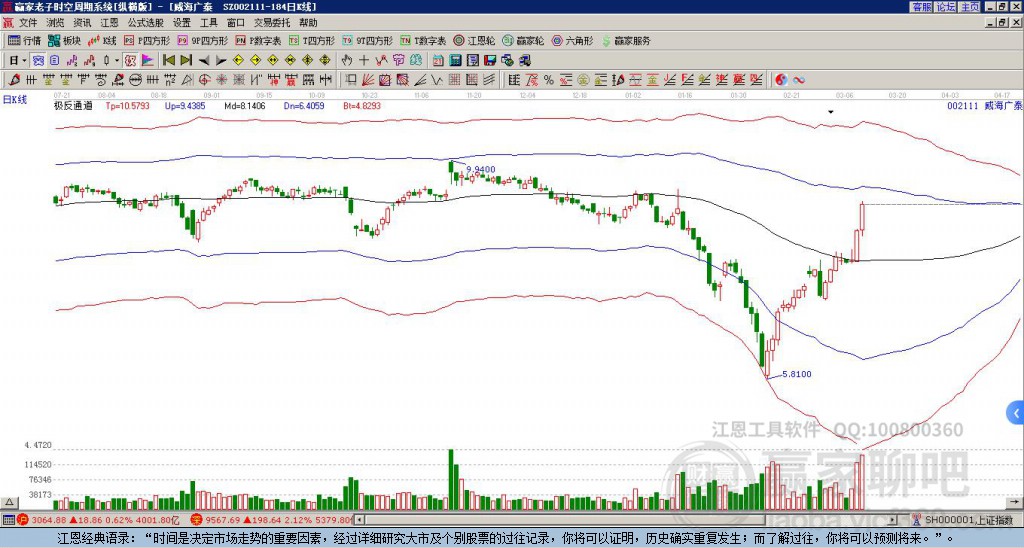Click the 9567.69 index value in status bar
Viewport: 1024px width, 548px height.
(x=222, y=520)
